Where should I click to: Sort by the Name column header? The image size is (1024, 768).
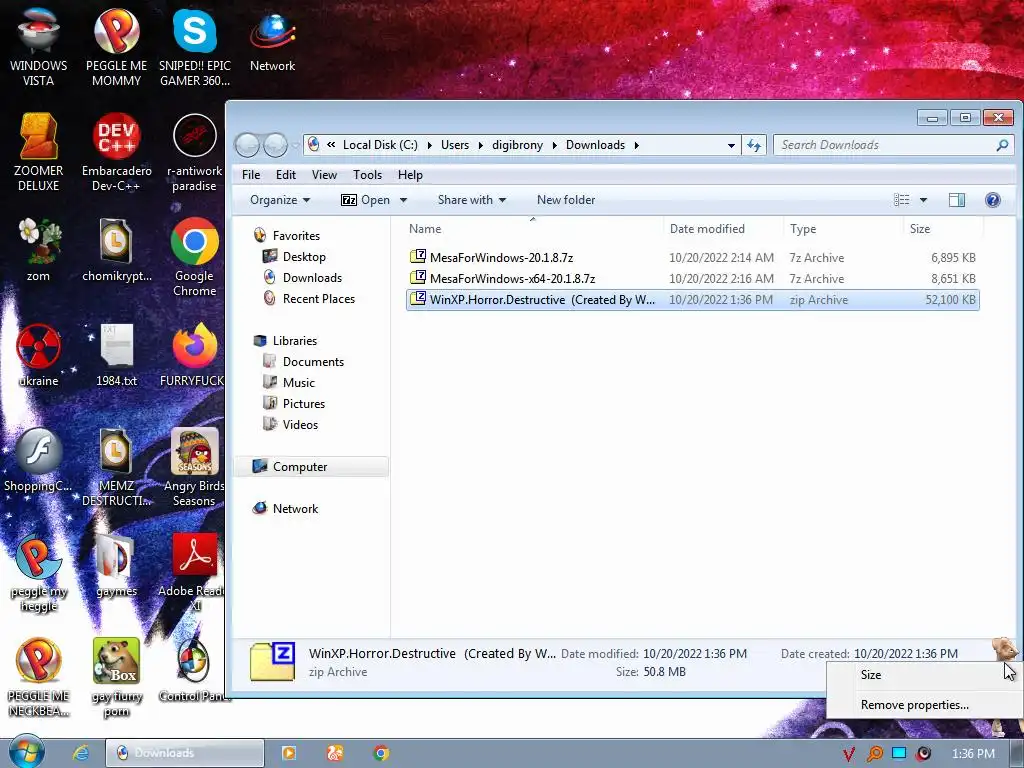click(x=532, y=229)
